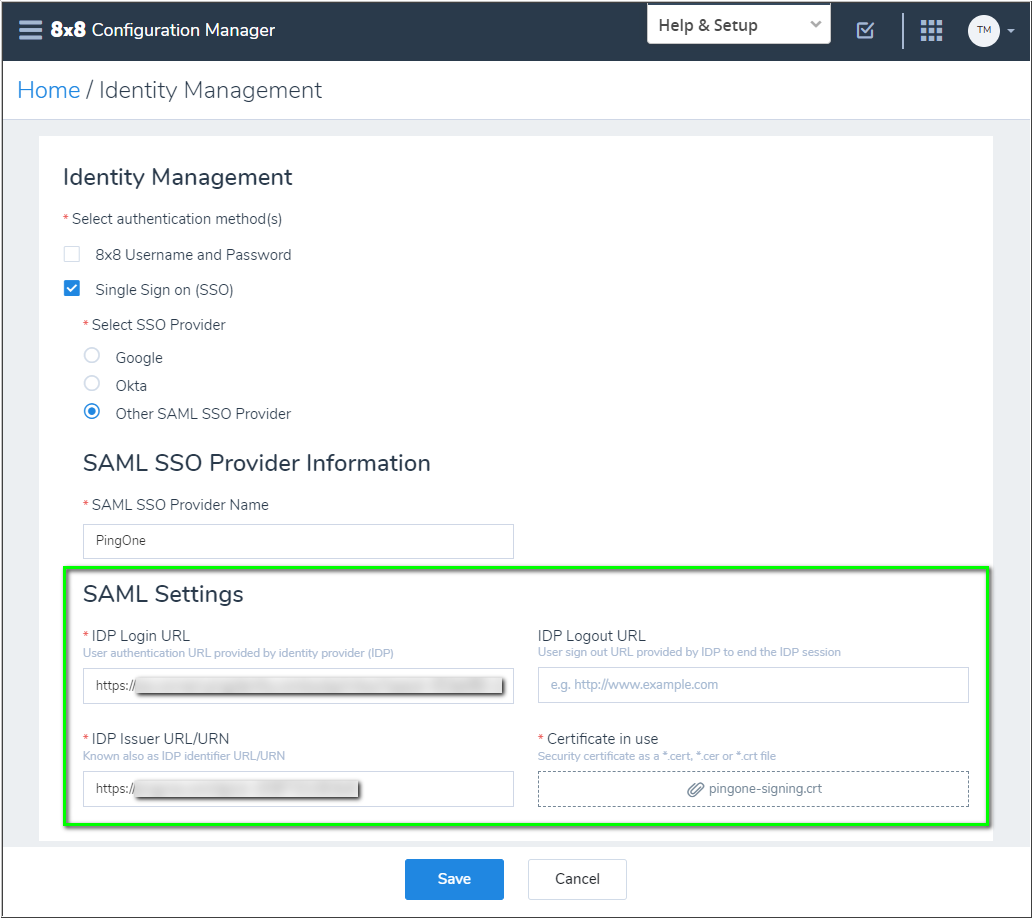Open the hamburger navigation menu

[30, 30]
